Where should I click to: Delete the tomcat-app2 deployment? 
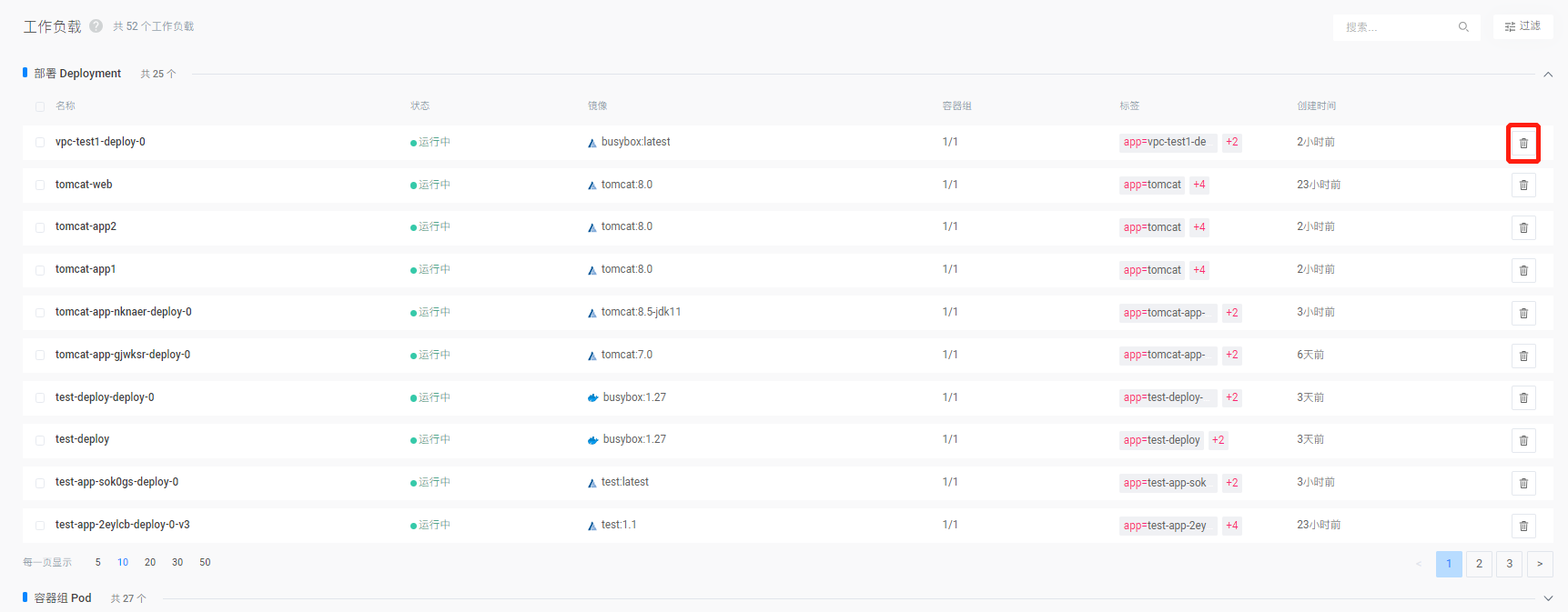[1523, 228]
